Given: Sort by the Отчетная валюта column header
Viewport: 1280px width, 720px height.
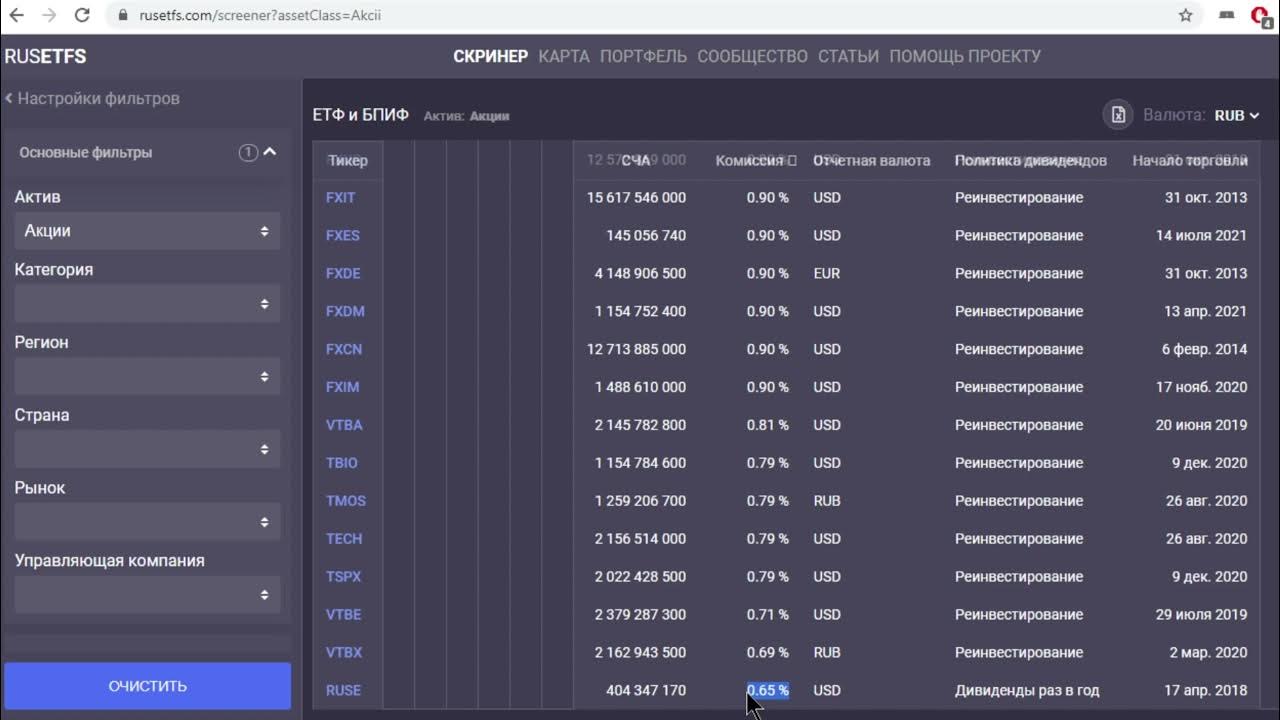Looking at the screenshot, I should click(871, 160).
